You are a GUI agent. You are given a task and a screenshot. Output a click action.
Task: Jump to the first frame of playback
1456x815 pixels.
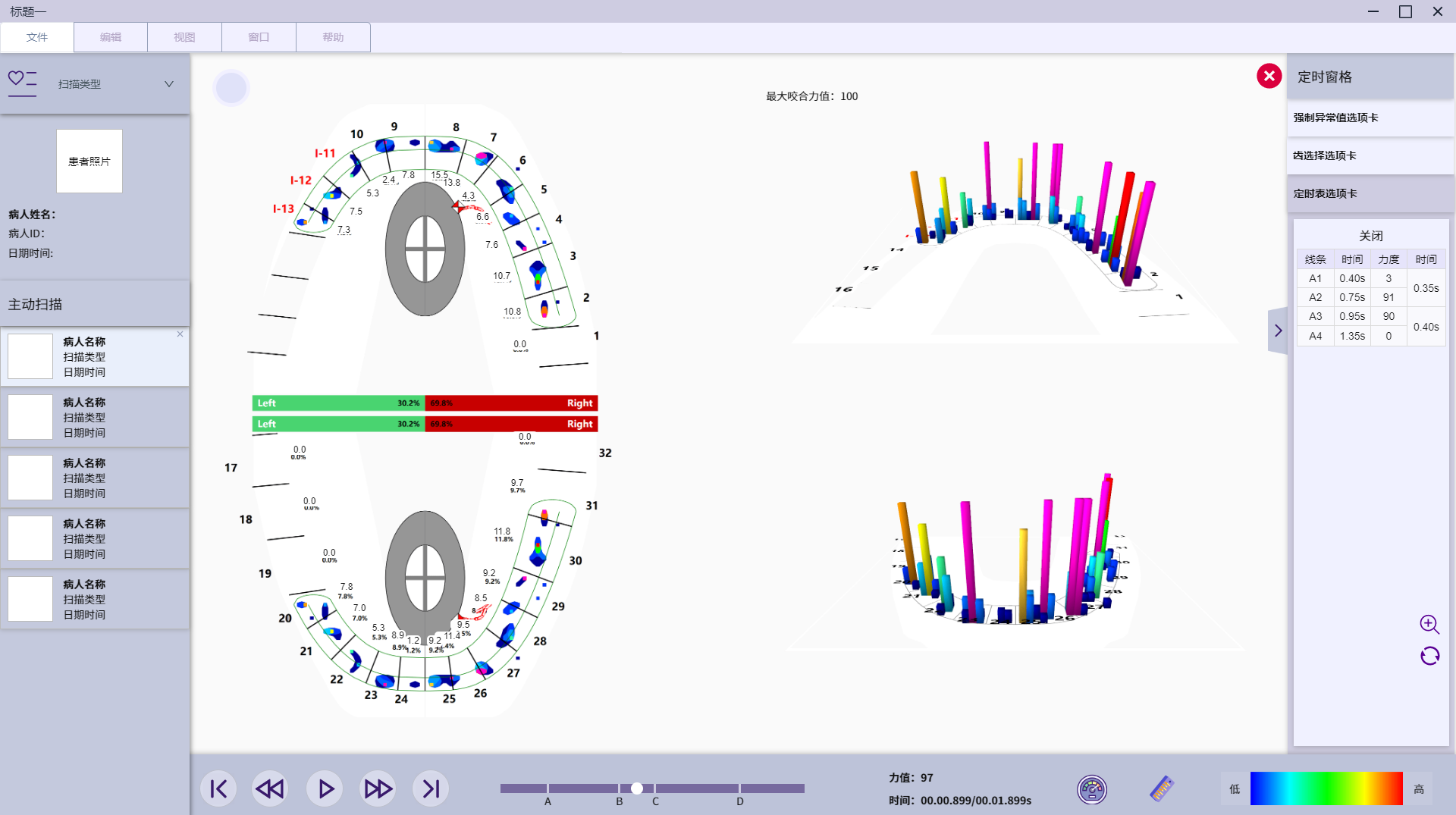pyautogui.click(x=218, y=789)
